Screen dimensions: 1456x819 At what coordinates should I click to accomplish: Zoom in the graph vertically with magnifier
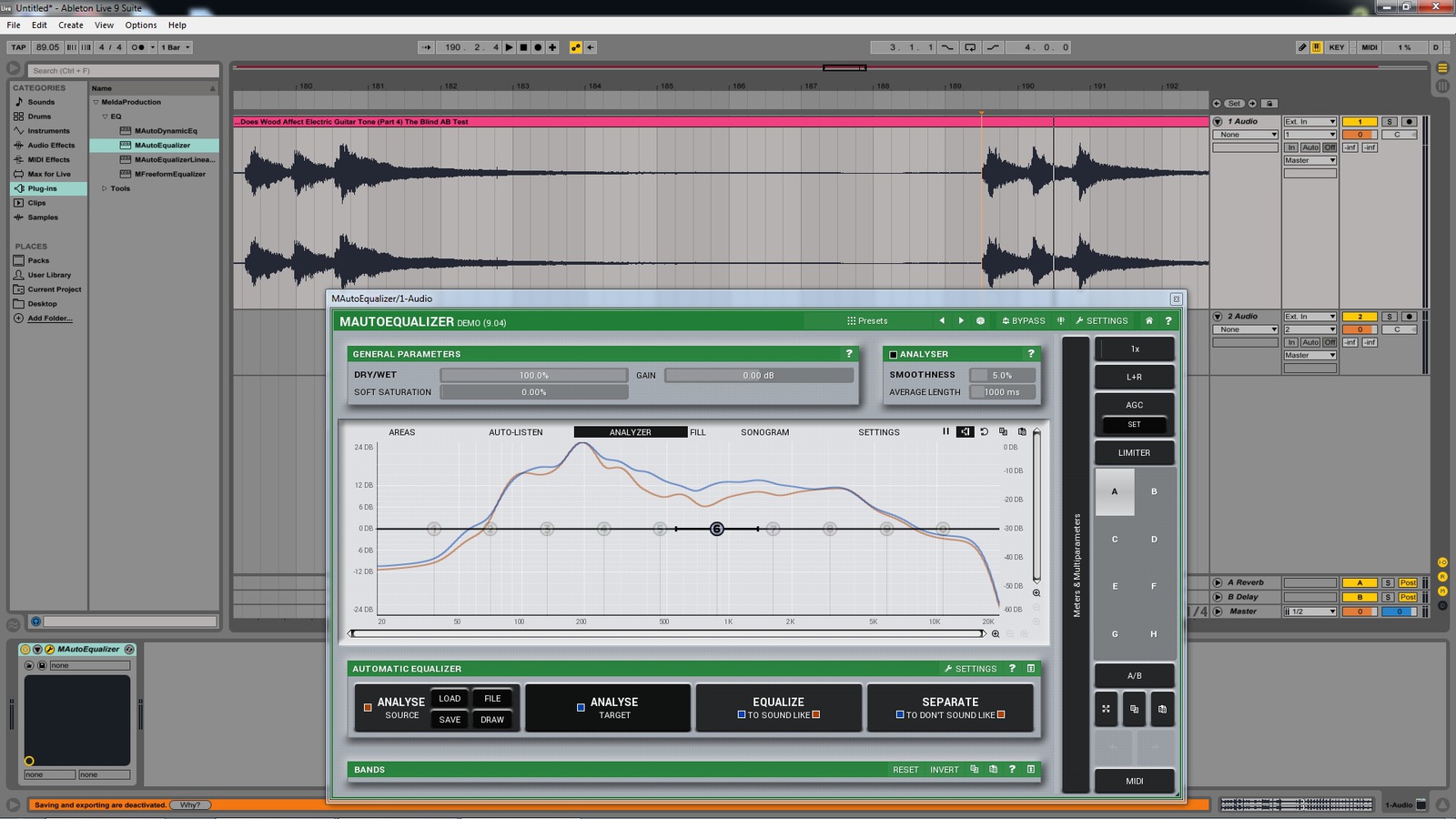pos(1036,592)
